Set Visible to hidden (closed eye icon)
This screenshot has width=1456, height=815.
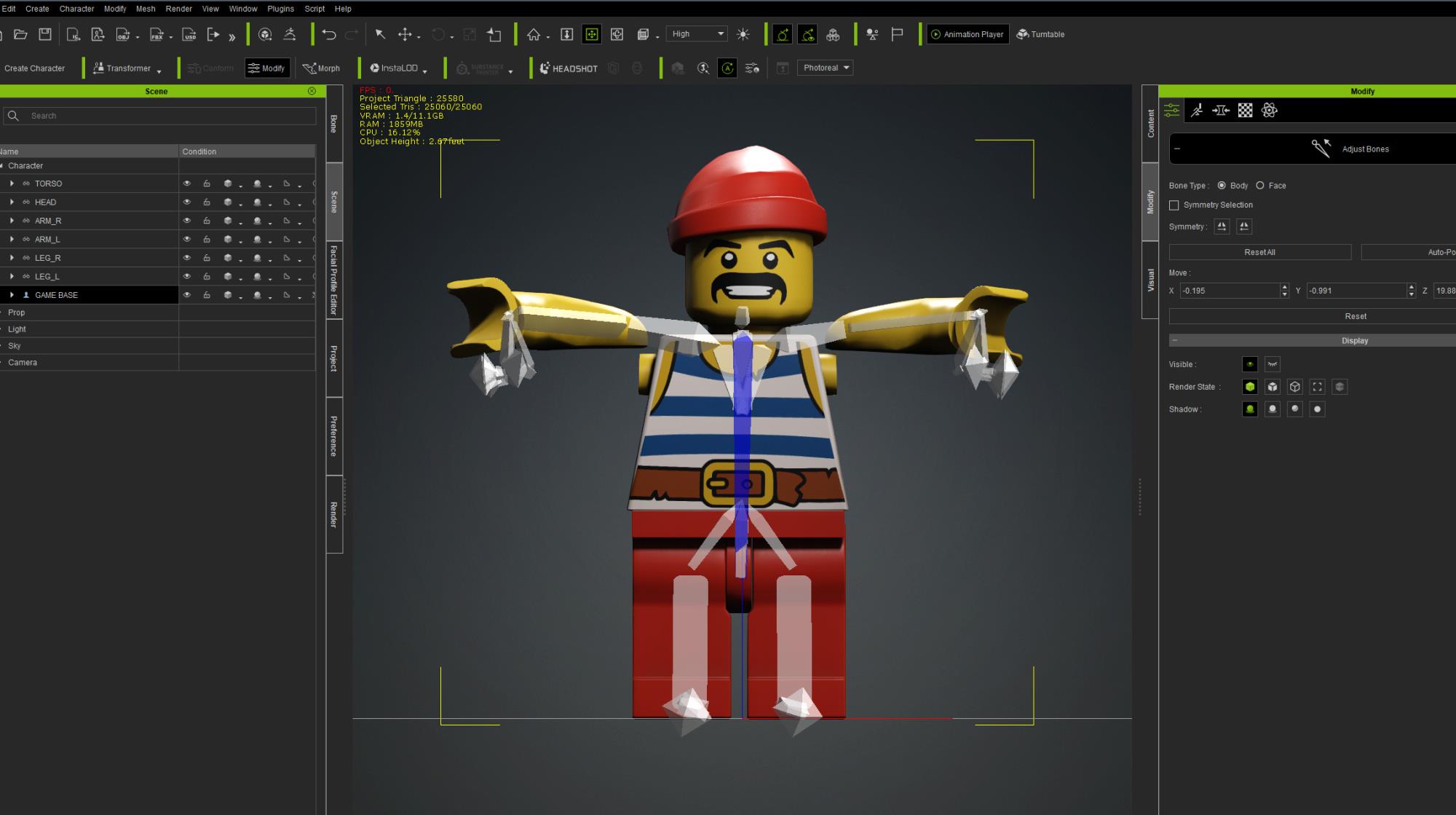tap(1273, 364)
